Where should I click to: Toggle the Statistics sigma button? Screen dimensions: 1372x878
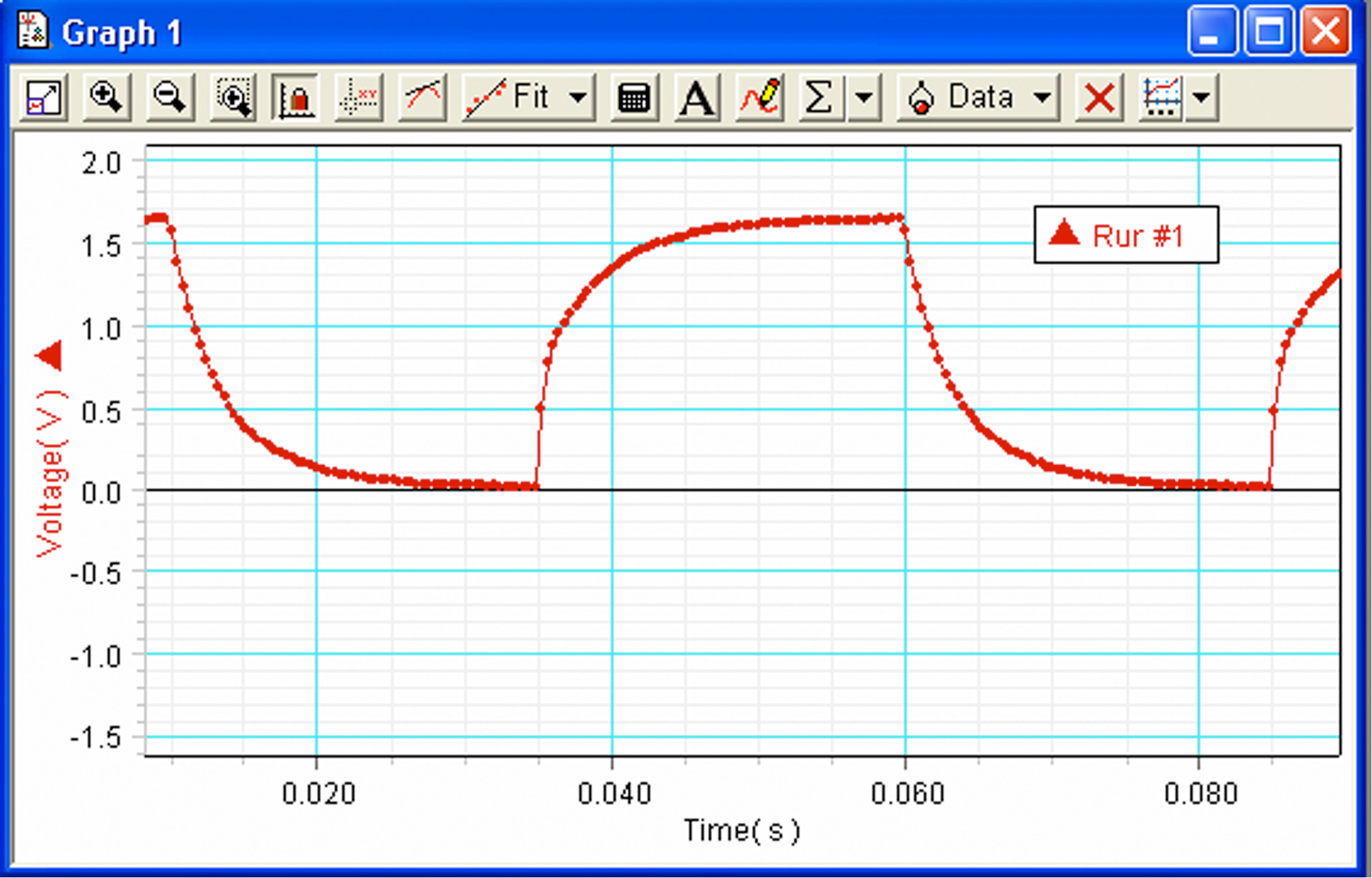[818, 97]
